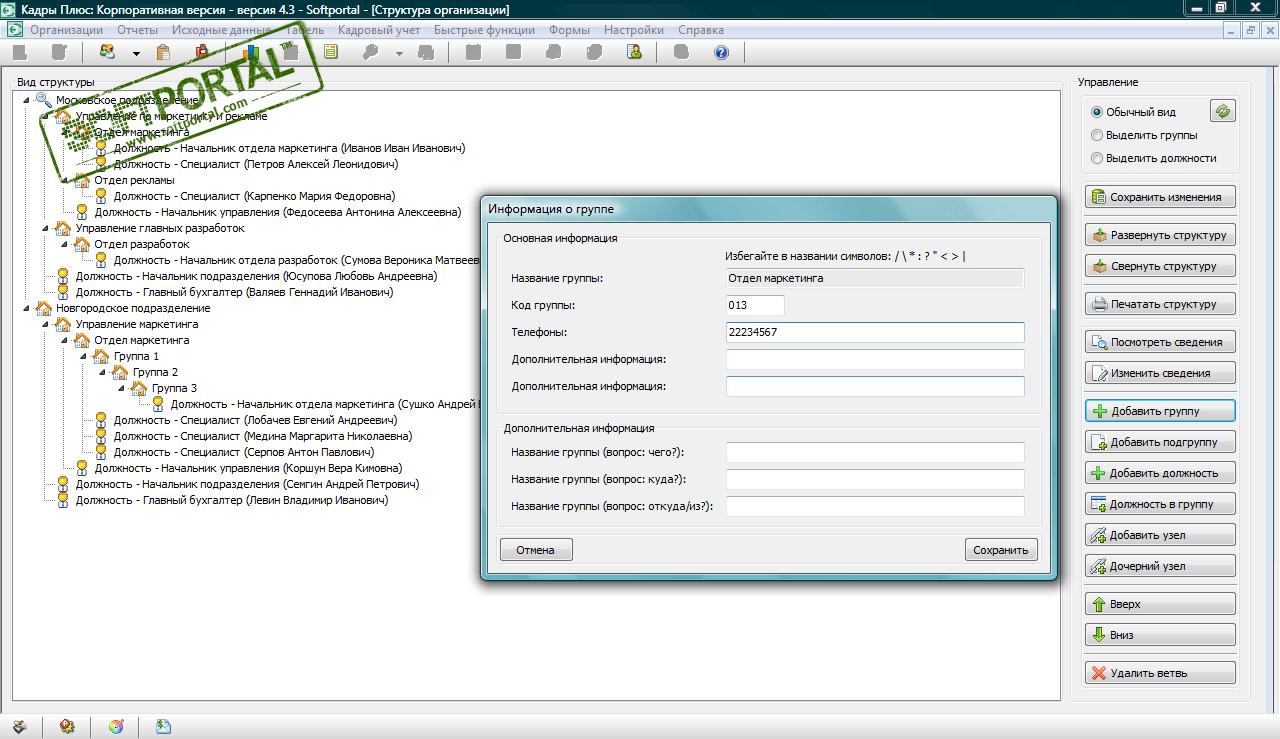Click the Дочерний узел button
This screenshot has height=739, width=1280.
point(1160,566)
